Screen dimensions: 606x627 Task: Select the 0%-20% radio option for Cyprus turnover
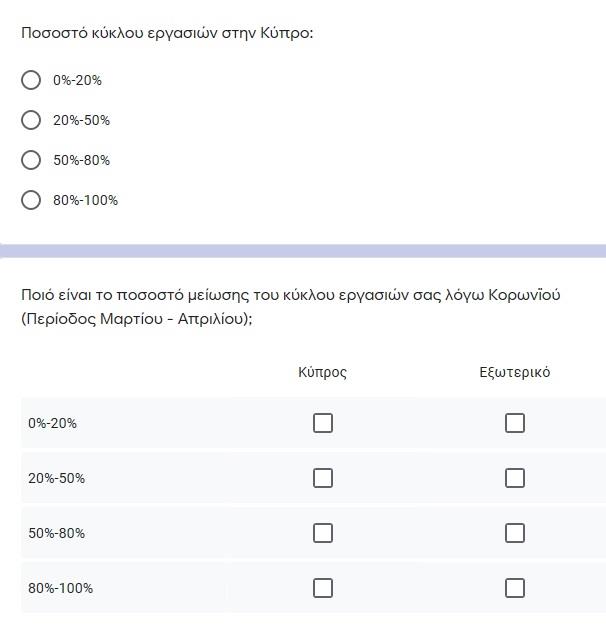(31, 80)
